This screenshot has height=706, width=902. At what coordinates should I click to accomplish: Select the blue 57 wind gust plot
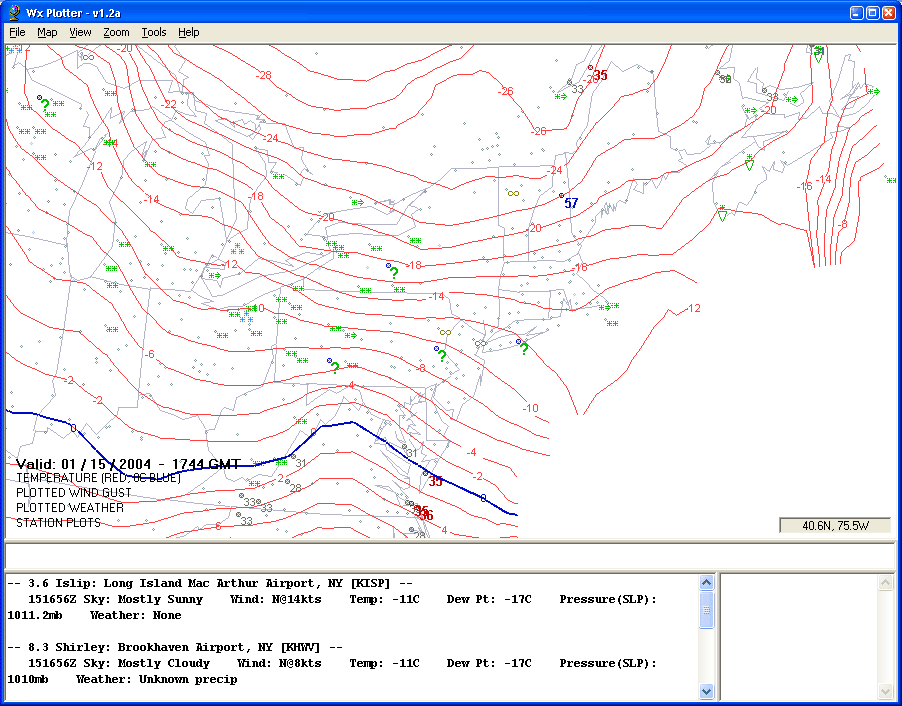[571, 203]
